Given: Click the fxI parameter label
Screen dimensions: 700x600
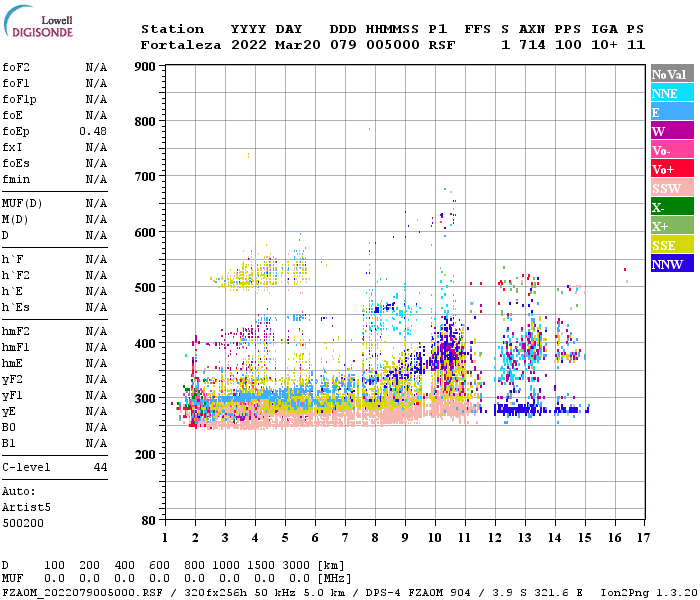Looking at the screenshot, I should (x=12, y=147).
